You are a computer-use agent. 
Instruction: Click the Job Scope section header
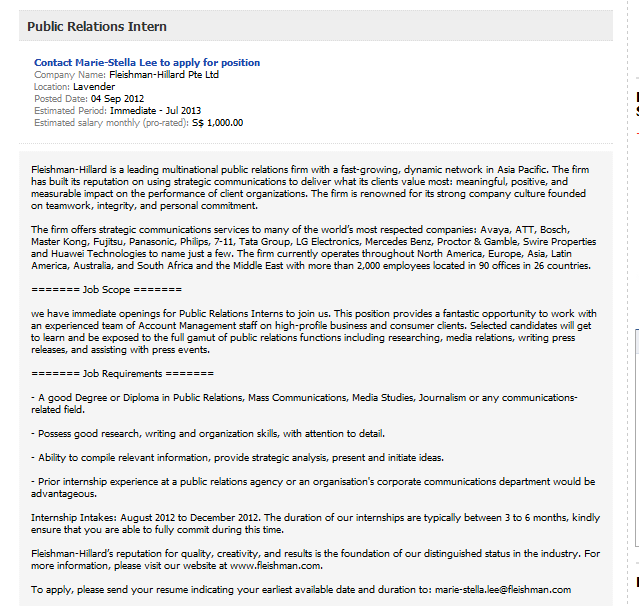pyautogui.click(x=106, y=290)
